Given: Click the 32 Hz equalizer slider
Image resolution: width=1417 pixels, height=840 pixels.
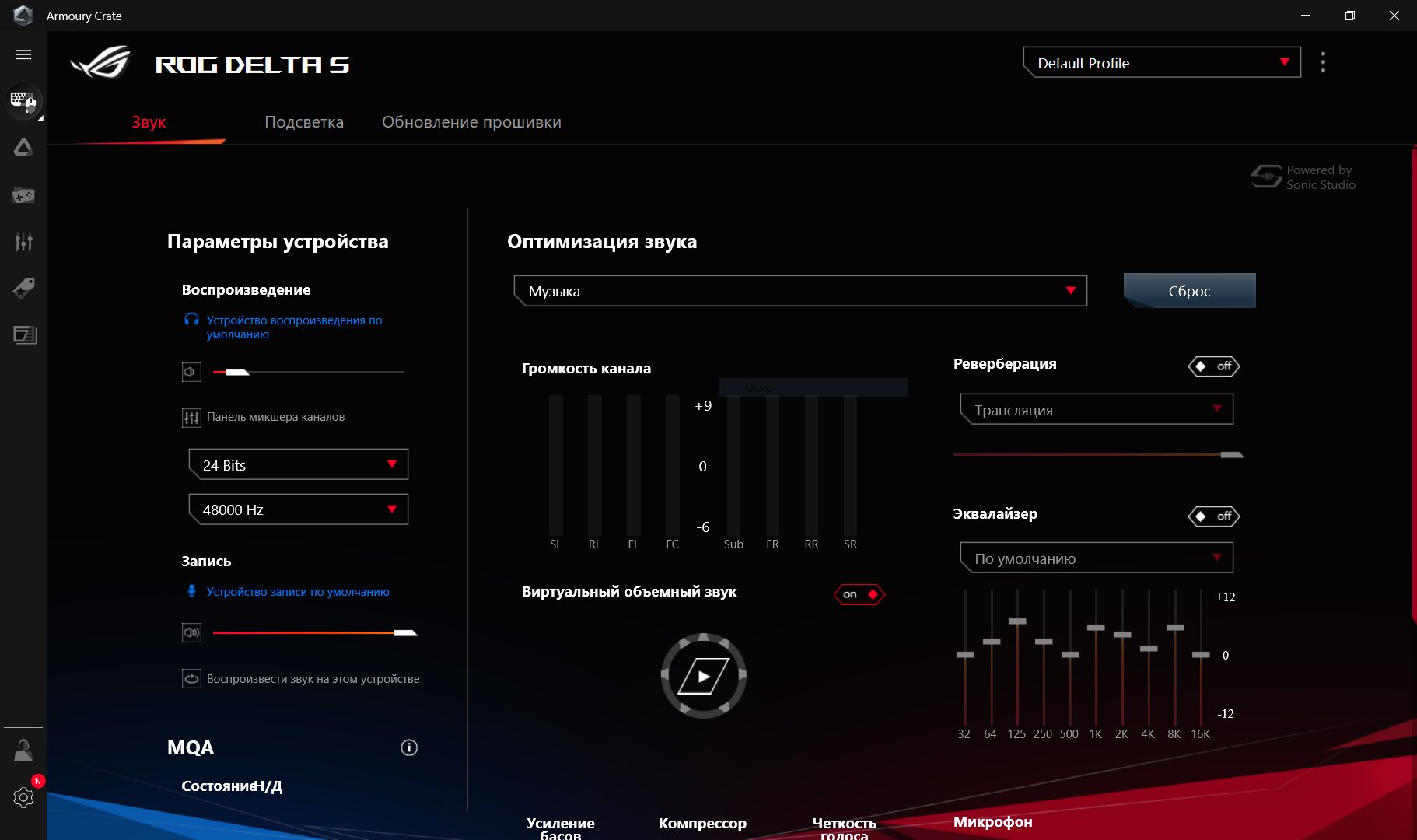Looking at the screenshot, I should coord(965,655).
